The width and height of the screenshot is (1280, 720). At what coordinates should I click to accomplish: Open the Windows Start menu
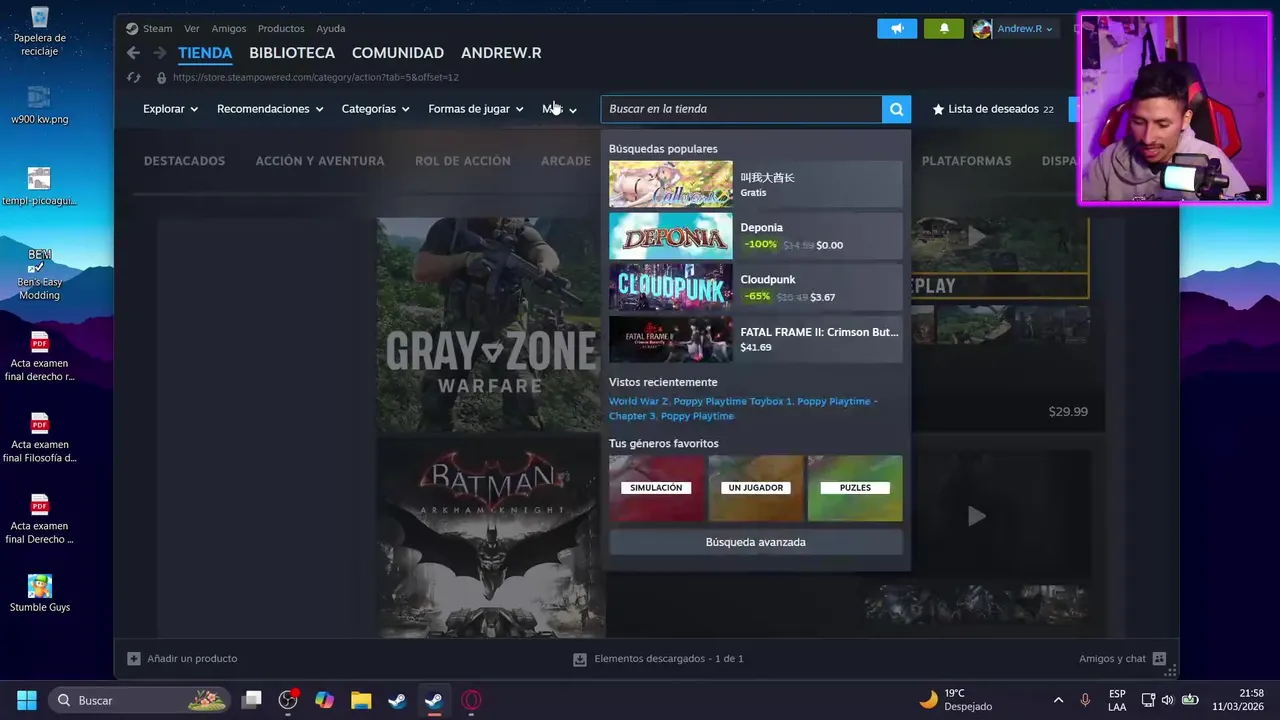pyautogui.click(x=27, y=700)
